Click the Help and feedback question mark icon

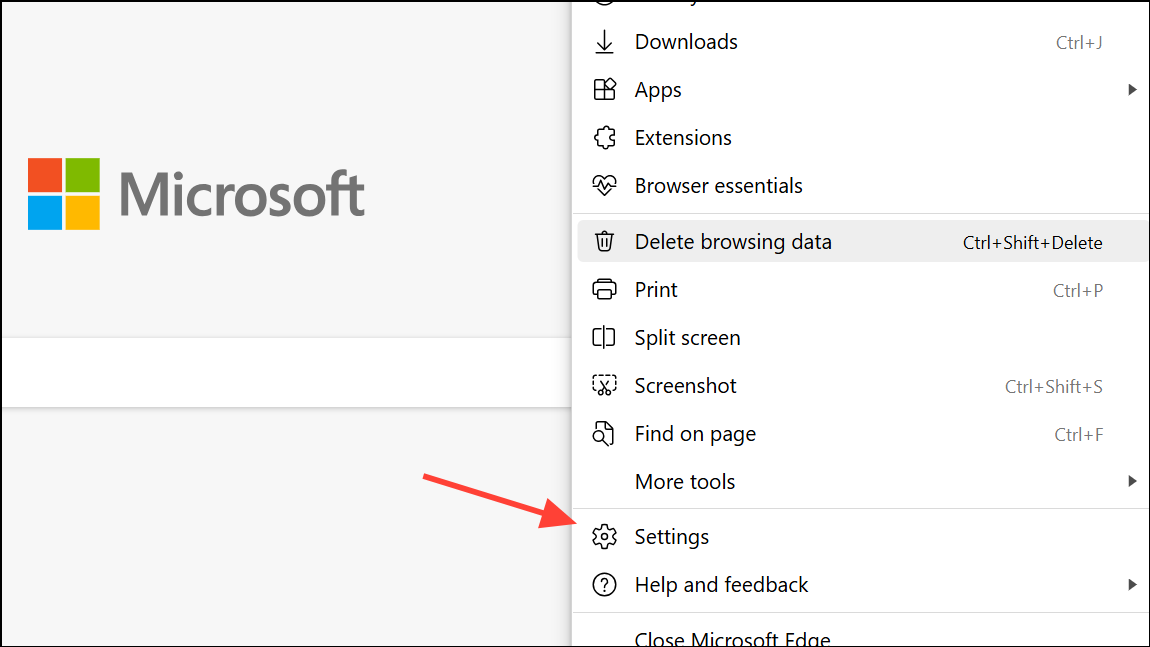[x=604, y=584]
